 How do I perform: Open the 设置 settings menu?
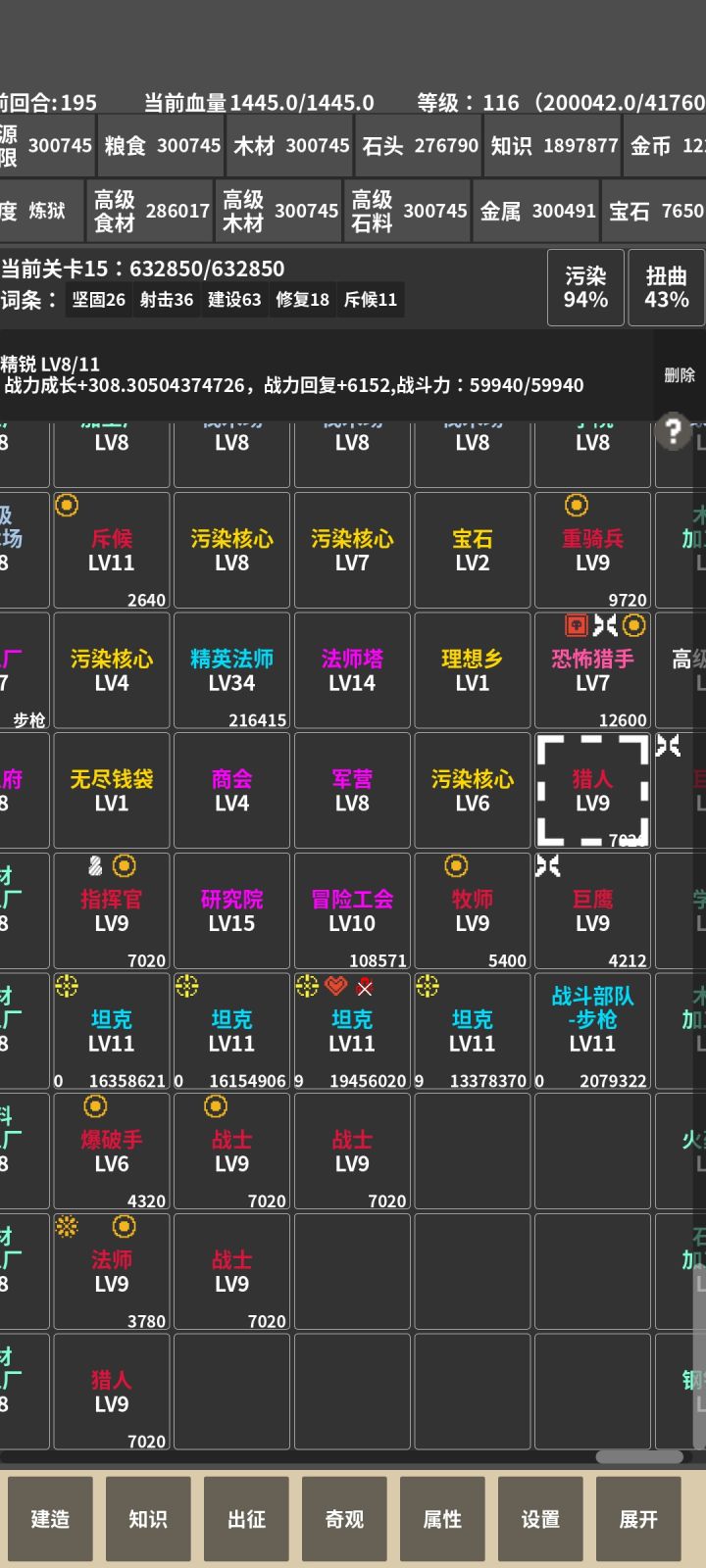pyautogui.click(x=540, y=1519)
